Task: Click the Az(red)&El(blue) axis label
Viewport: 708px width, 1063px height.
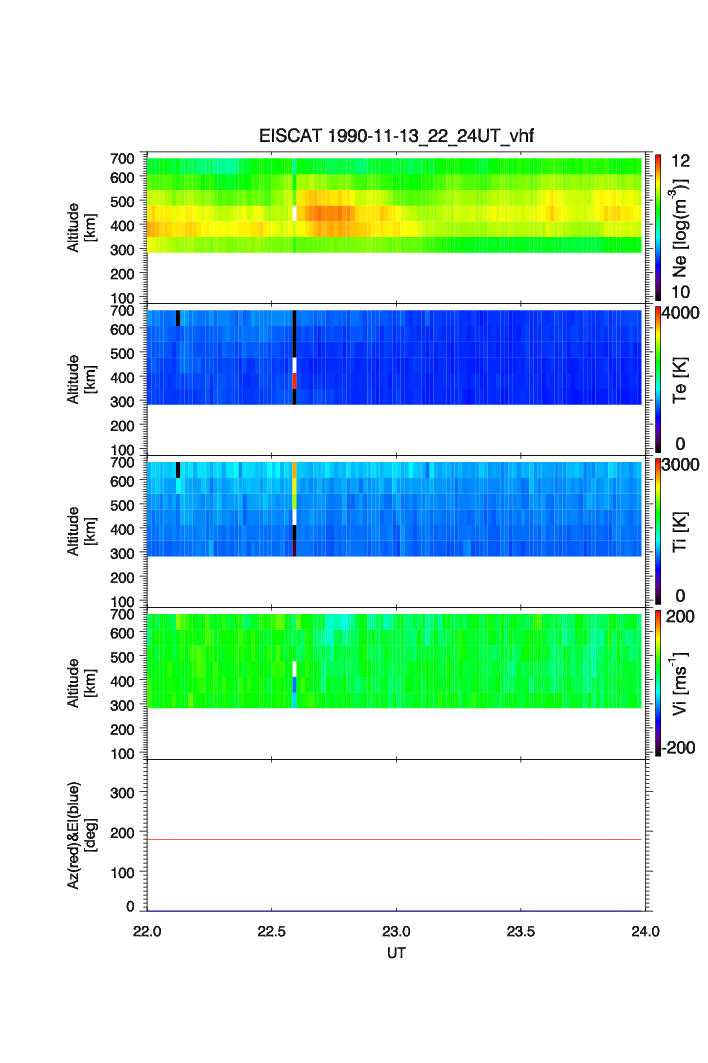Action: [x=81, y=835]
